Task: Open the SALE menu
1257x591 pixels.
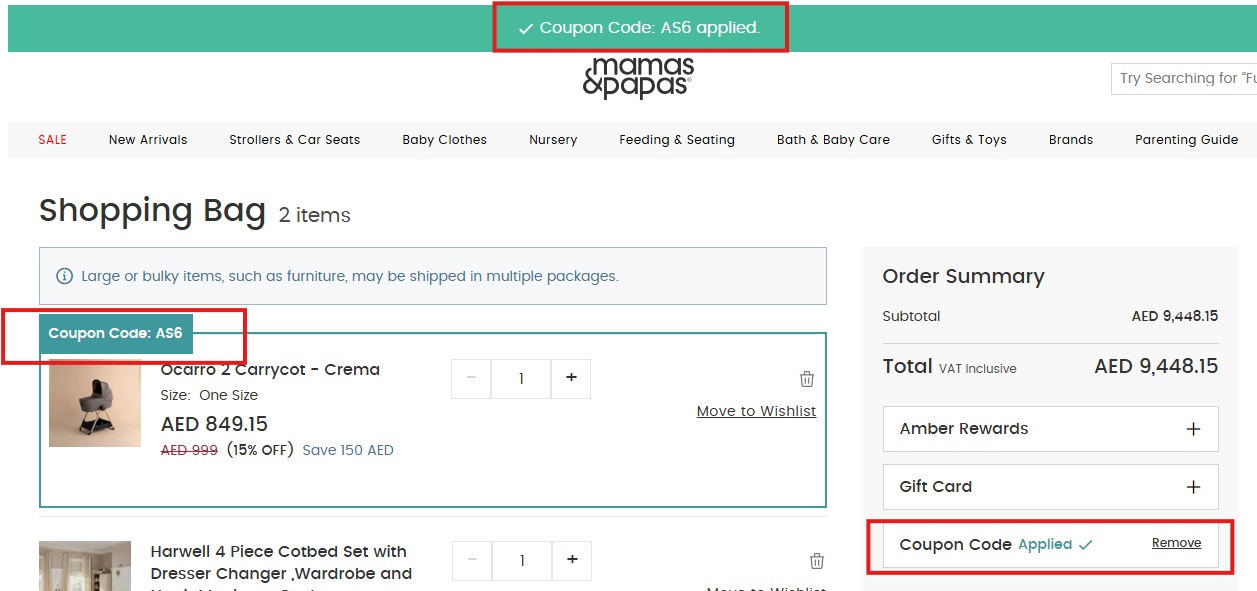Action: (53, 140)
